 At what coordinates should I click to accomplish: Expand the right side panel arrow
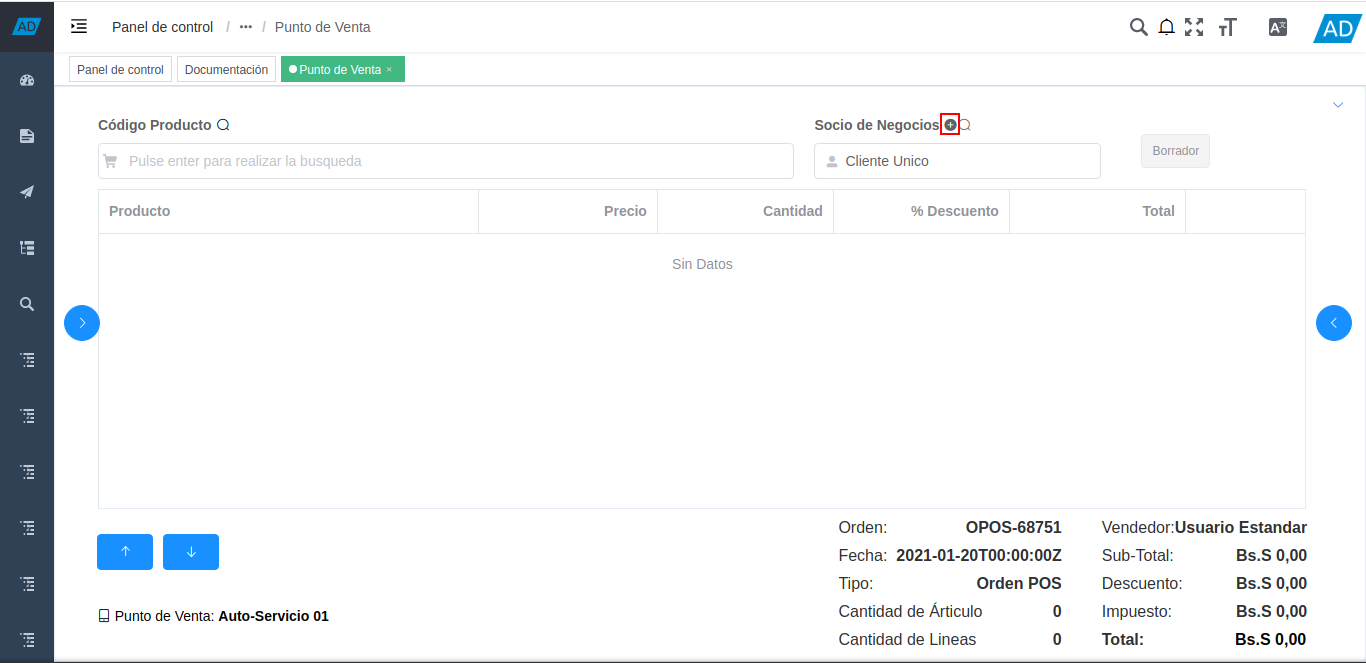pos(1334,323)
